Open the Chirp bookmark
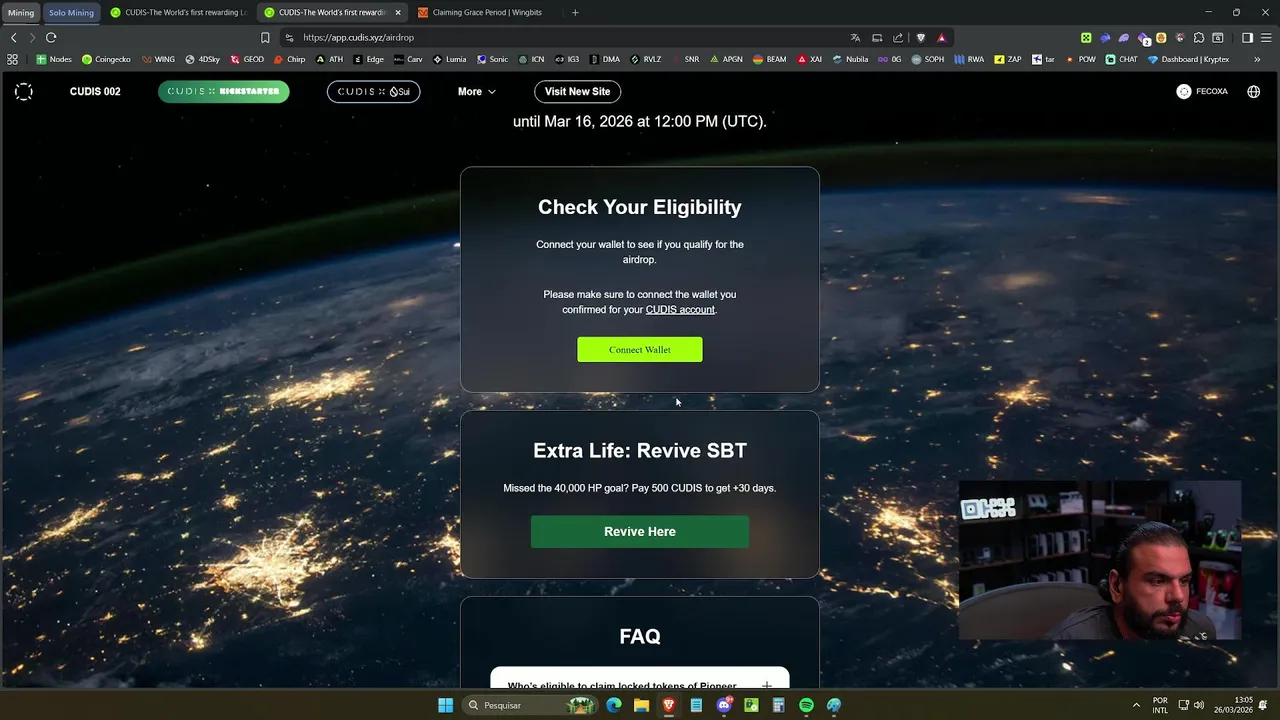The height and width of the screenshot is (720, 1280). (x=290, y=59)
